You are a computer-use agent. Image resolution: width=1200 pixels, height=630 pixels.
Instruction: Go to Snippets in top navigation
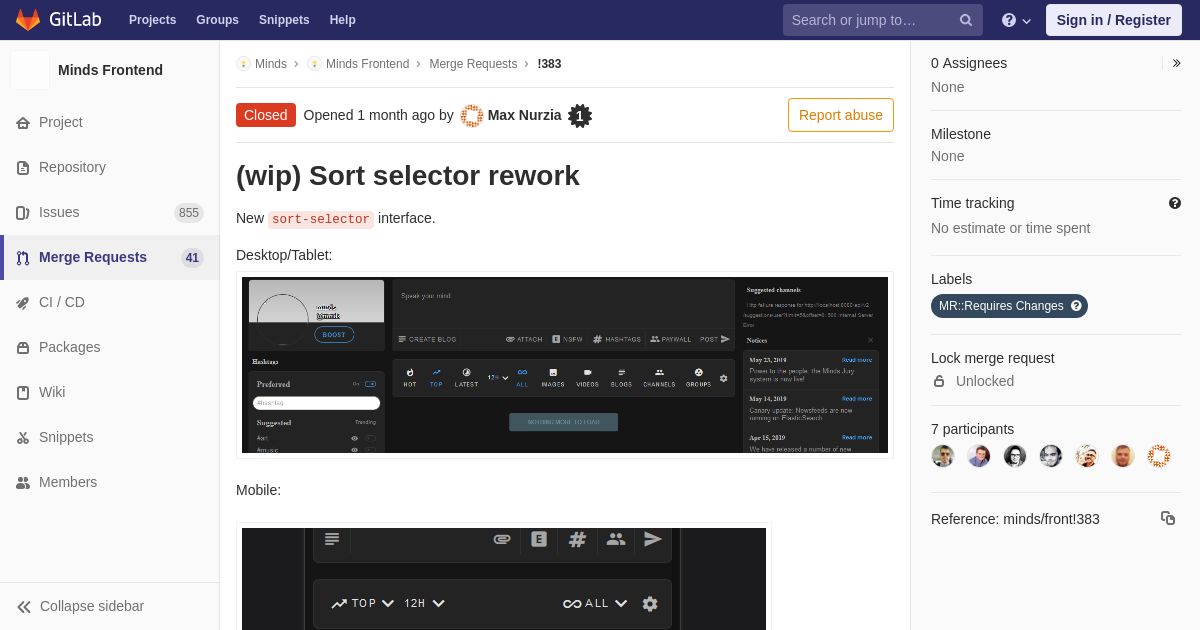click(284, 20)
